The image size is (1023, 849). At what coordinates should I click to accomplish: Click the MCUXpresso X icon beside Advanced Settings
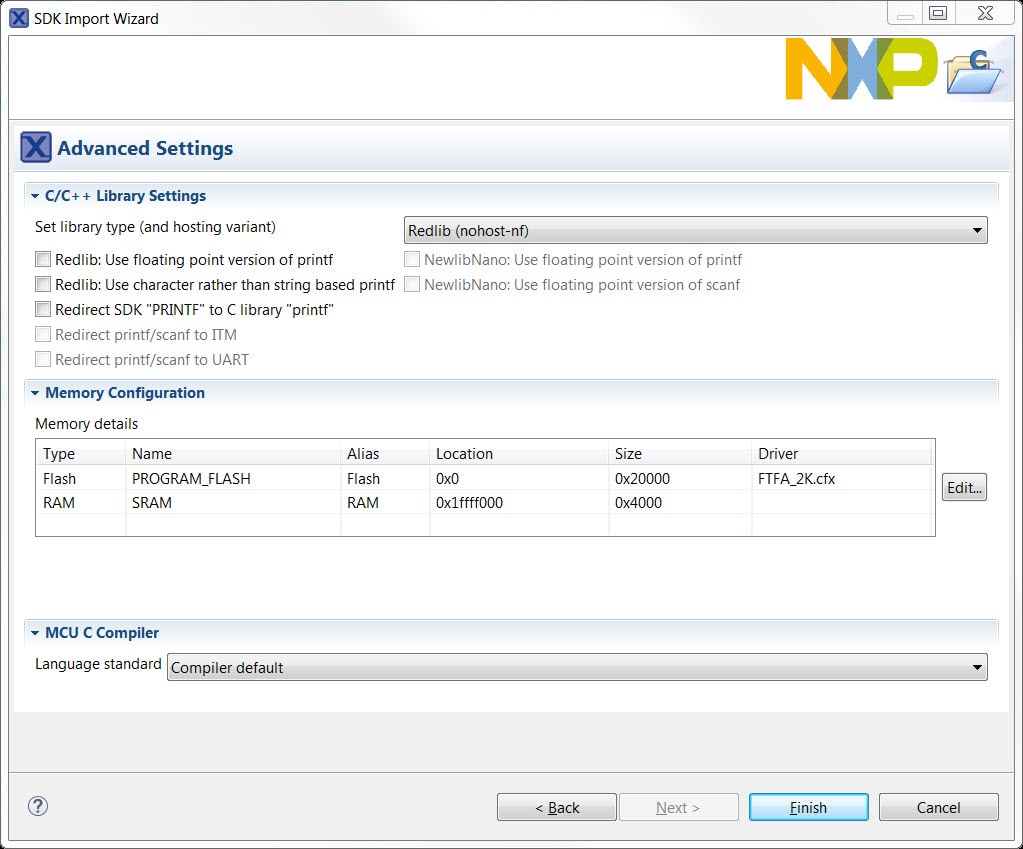(35, 148)
